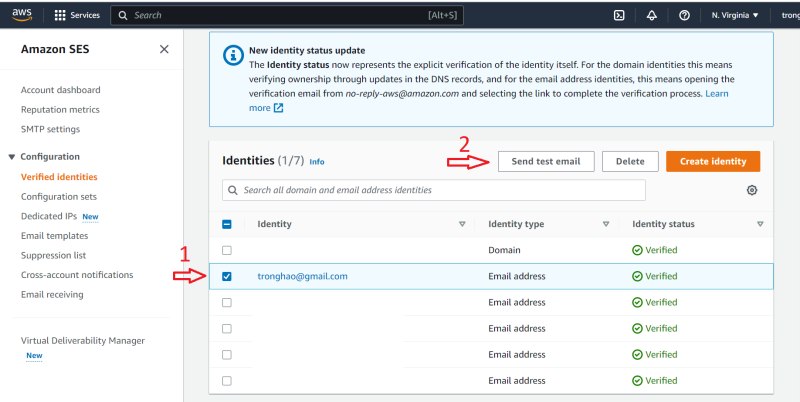The height and width of the screenshot is (402, 800).
Task: Launch the CloudShell terminal icon
Action: [619, 15]
